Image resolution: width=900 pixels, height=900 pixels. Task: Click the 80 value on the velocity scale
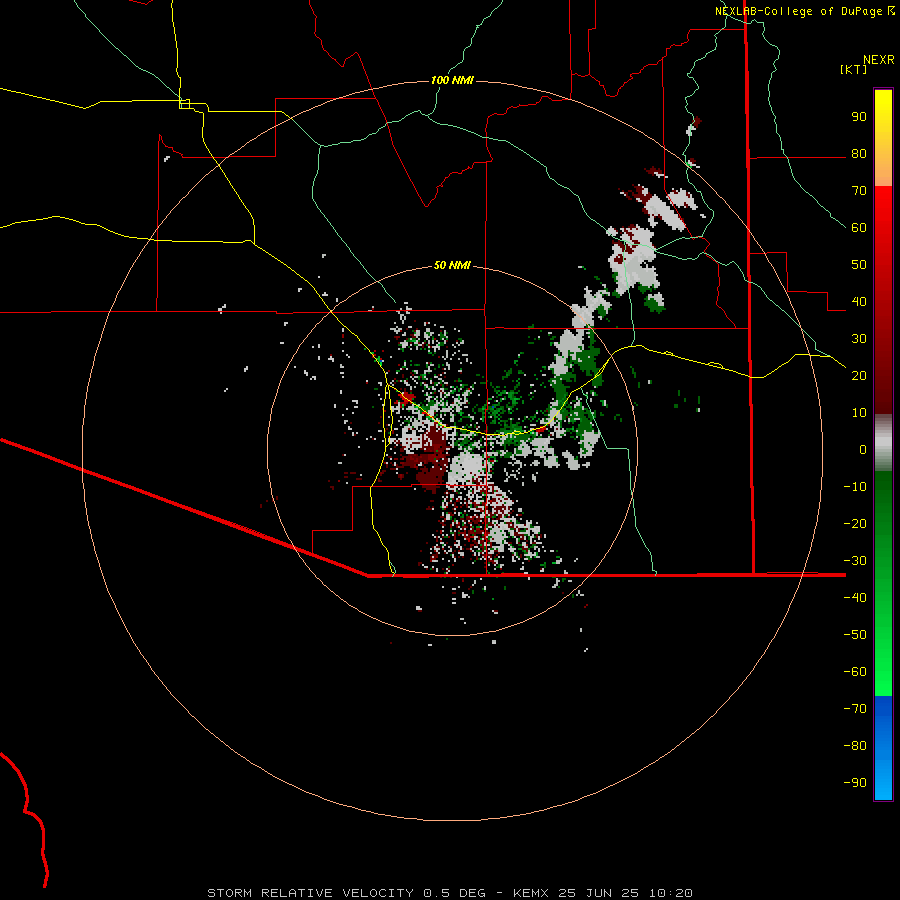click(859, 154)
